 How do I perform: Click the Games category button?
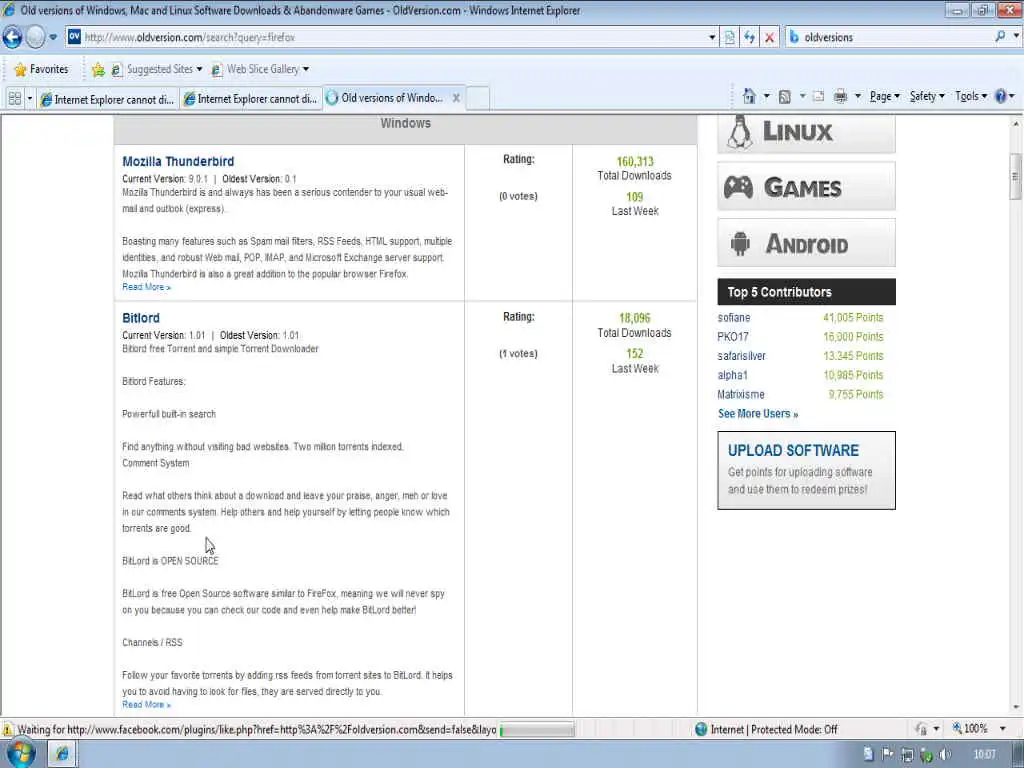point(807,187)
